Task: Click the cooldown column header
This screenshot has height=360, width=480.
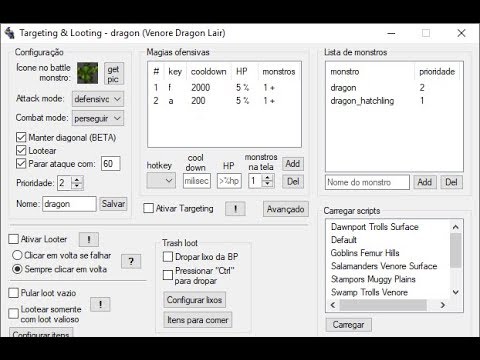Action: coord(209,71)
